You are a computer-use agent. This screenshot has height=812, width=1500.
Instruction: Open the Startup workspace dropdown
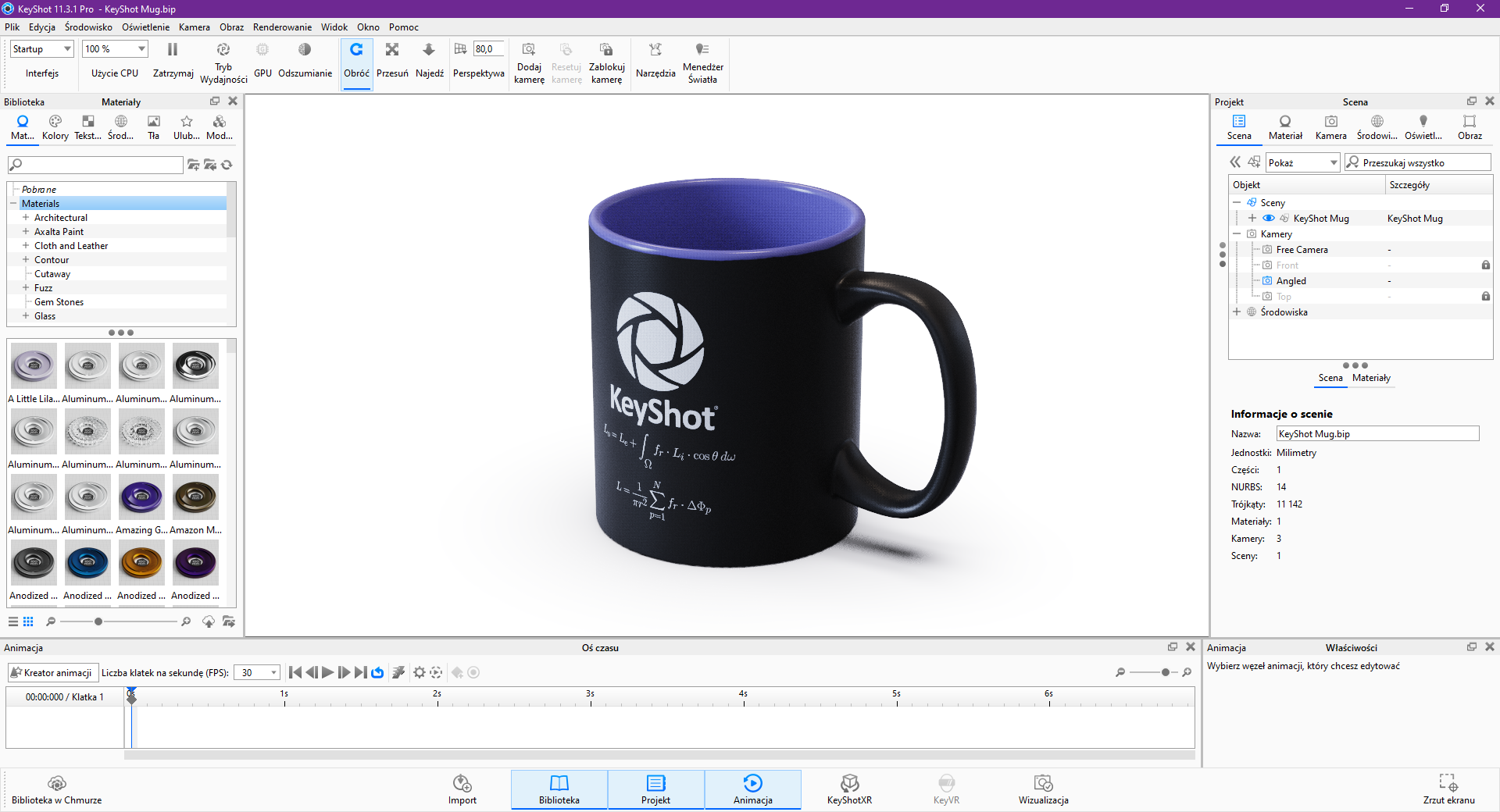coord(42,49)
